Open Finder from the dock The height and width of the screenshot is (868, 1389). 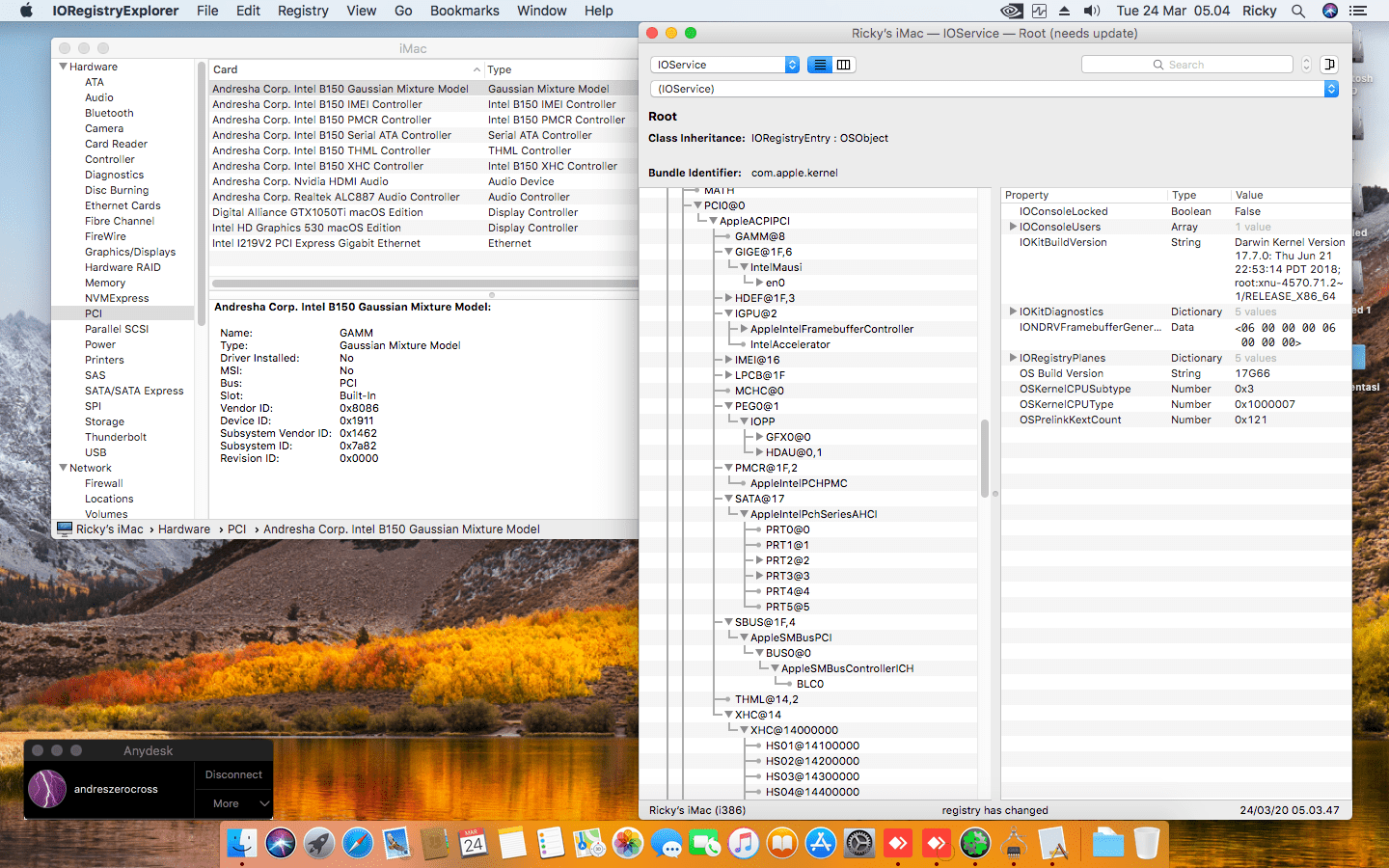[242, 844]
